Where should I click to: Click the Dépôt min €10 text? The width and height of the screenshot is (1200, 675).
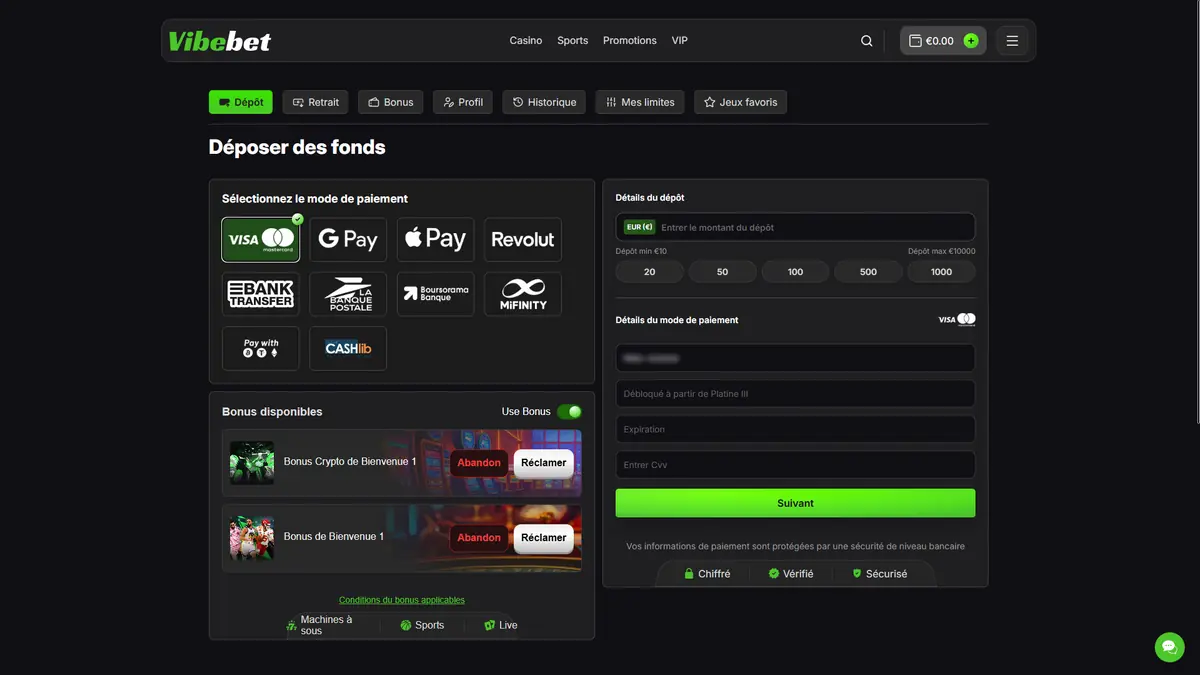[x=641, y=251]
